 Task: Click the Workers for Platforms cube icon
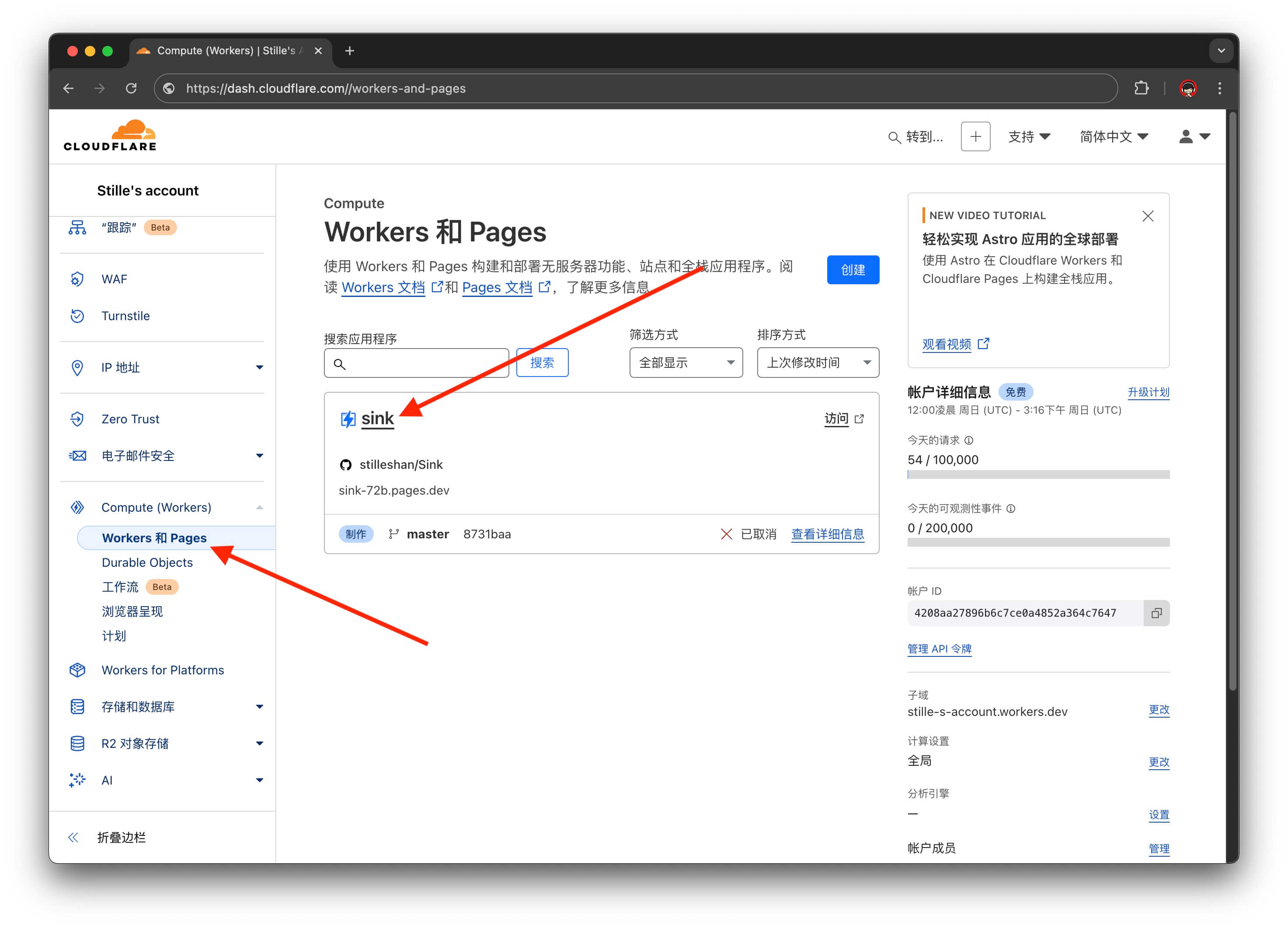(x=77, y=670)
